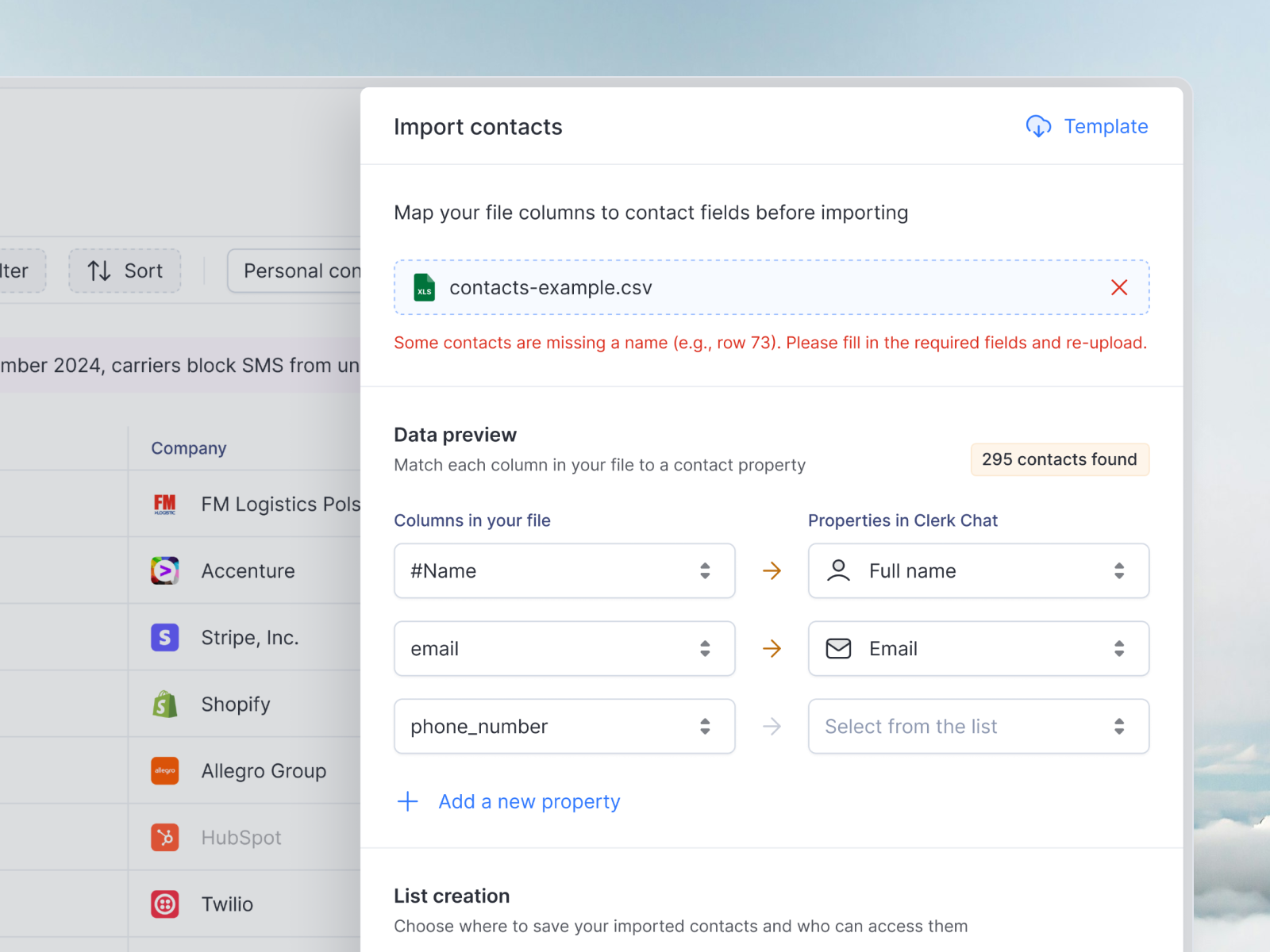The height and width of the screenshot is (952, 1270).
Task: Click the 'Import contacts' dialog title
Action: (478, 127)
